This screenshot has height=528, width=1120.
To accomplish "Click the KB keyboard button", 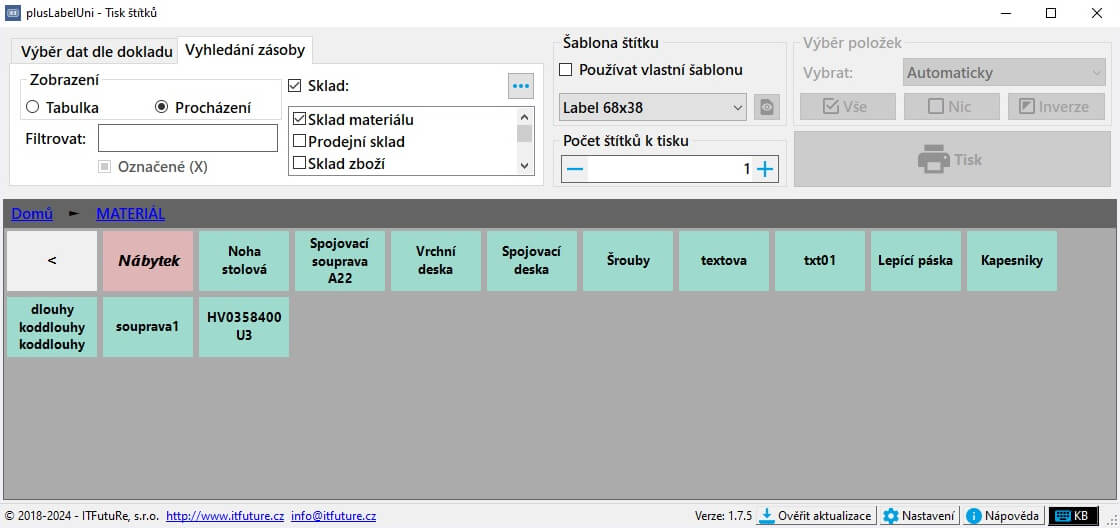I will 1072,516.
